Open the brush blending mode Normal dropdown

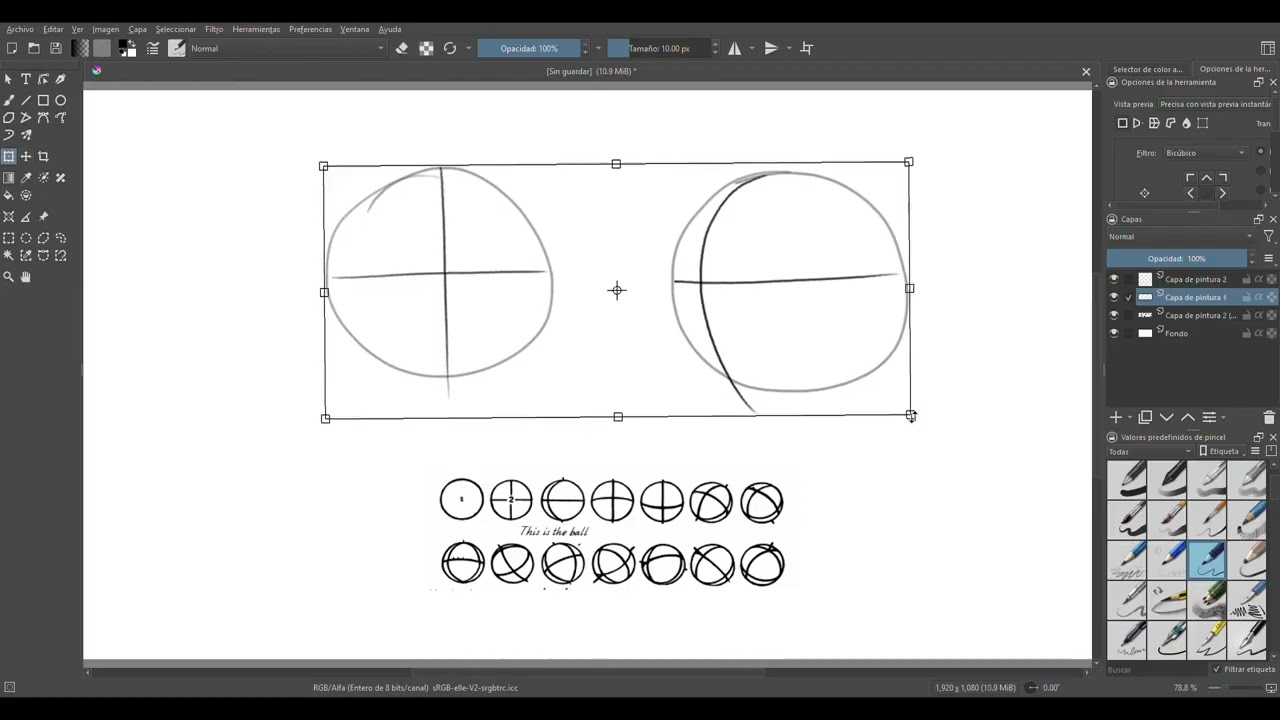(287, 48)
